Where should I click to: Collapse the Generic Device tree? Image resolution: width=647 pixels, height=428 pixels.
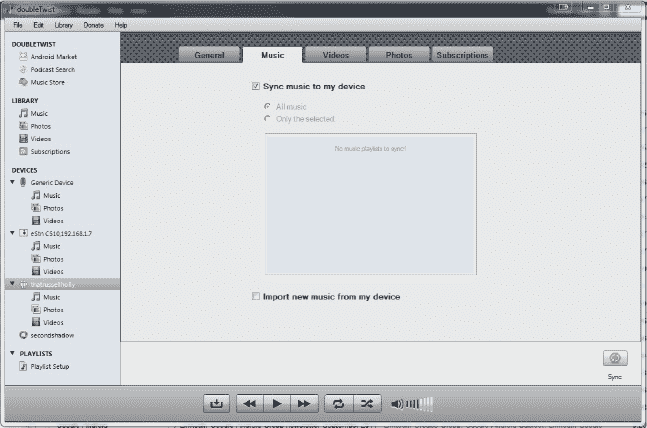click(x=12, y=182)
